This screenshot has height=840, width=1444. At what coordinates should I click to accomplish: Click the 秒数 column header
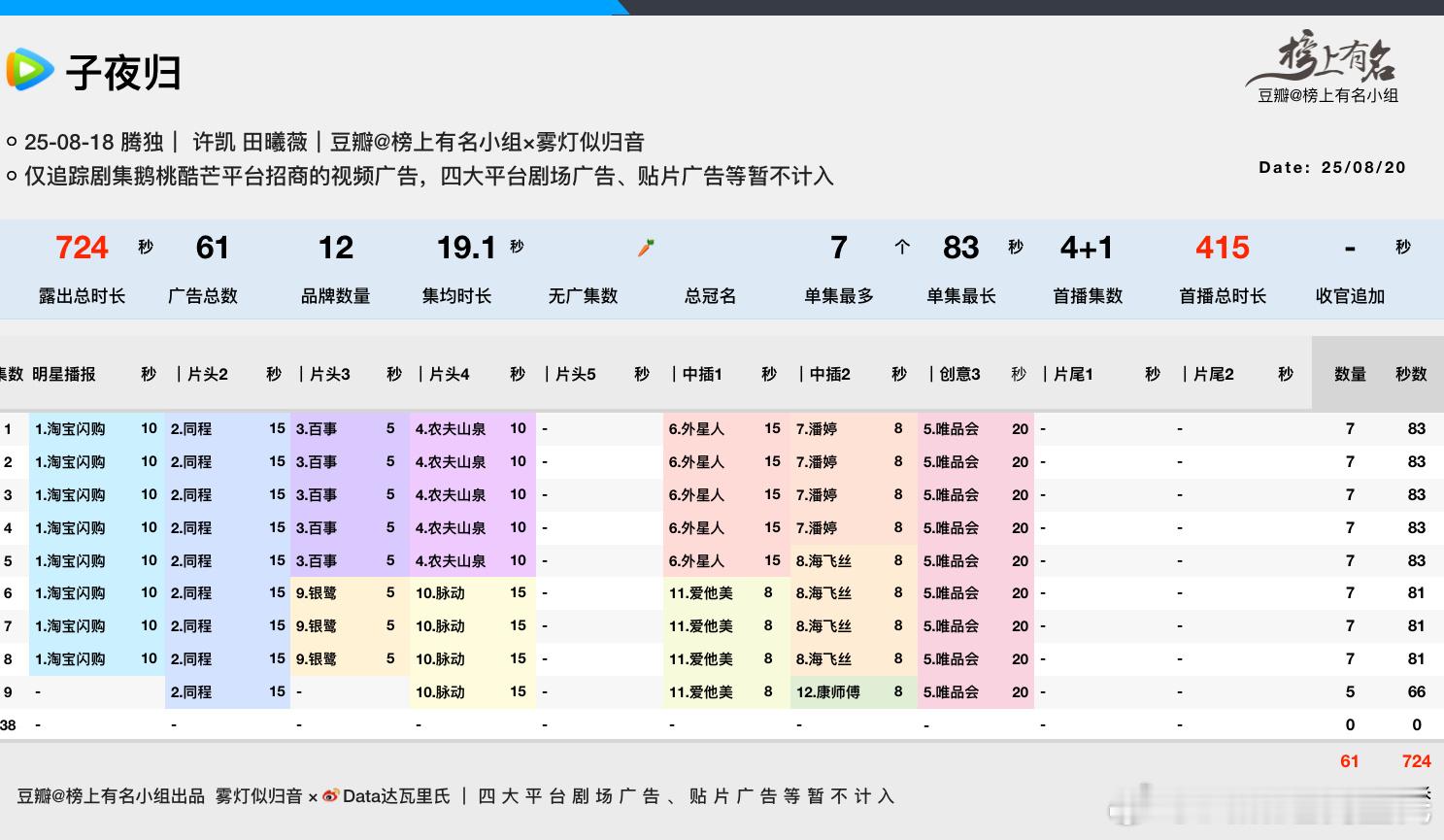point(1412,374)
